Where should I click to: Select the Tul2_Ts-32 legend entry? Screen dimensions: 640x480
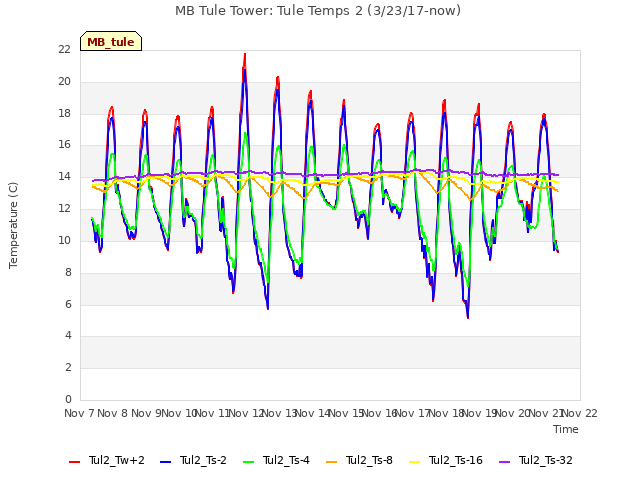click(x=536, y=460)
